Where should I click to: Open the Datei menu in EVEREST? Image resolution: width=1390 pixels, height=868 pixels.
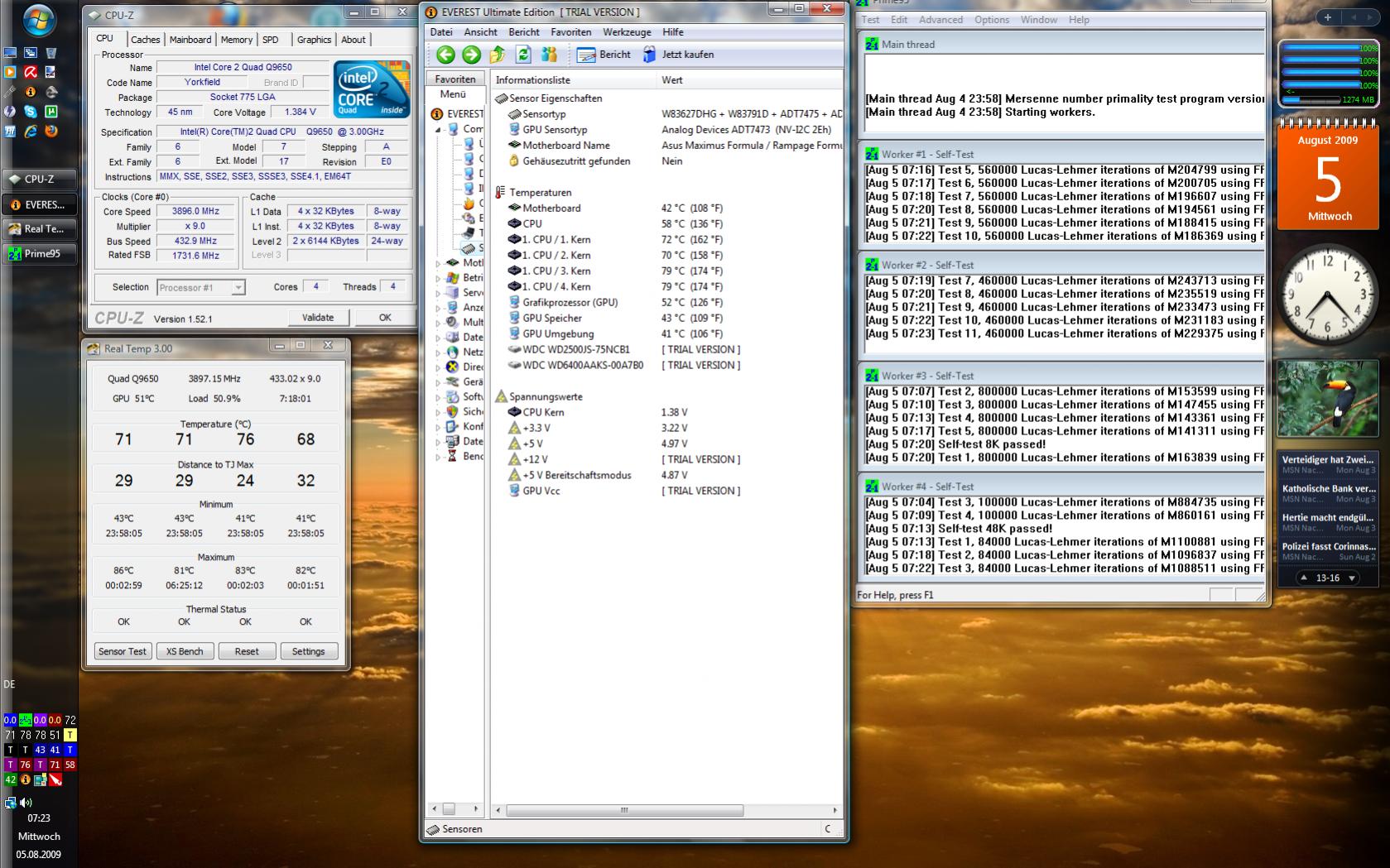tap(441, 32)
